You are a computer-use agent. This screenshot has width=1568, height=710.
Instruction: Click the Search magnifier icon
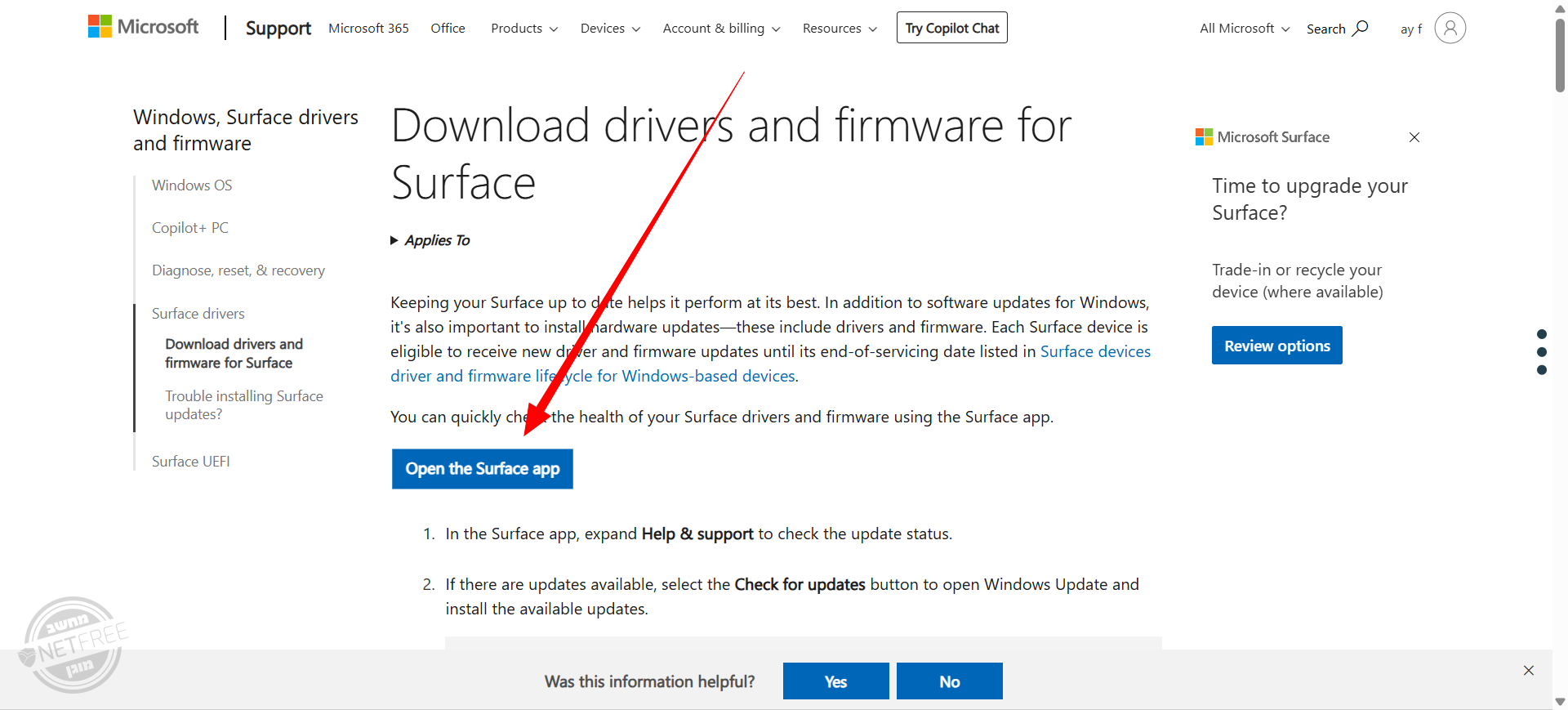(x=1360, y=28)
